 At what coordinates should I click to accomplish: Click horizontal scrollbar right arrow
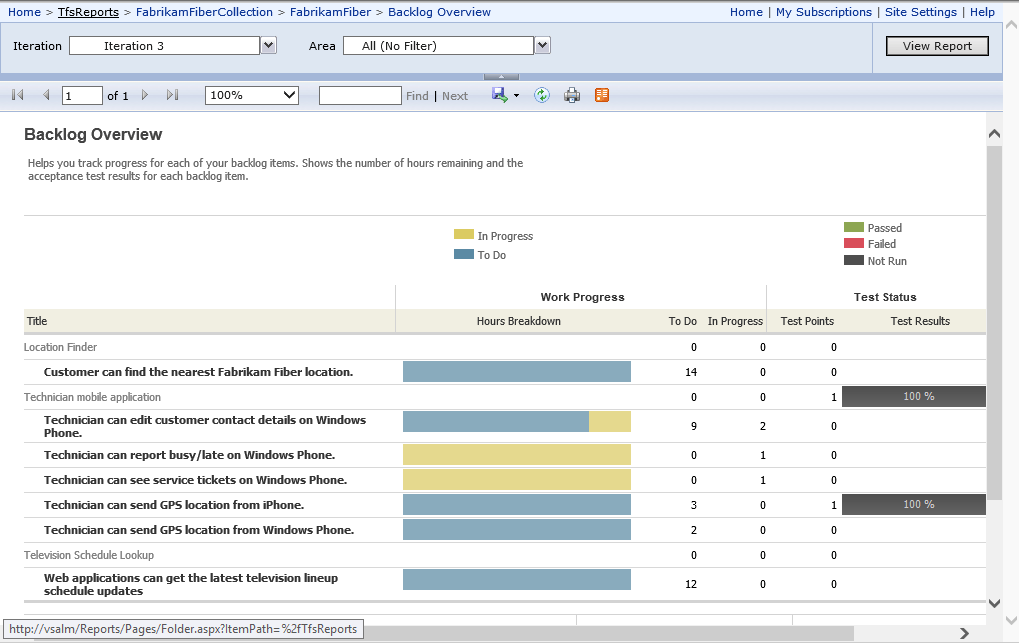pos(964,633)
